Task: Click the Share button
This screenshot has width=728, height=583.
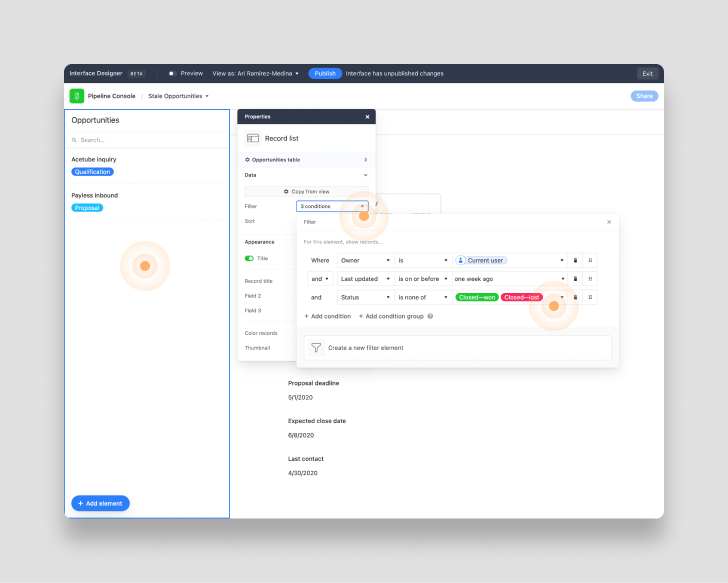Action: 644,96
